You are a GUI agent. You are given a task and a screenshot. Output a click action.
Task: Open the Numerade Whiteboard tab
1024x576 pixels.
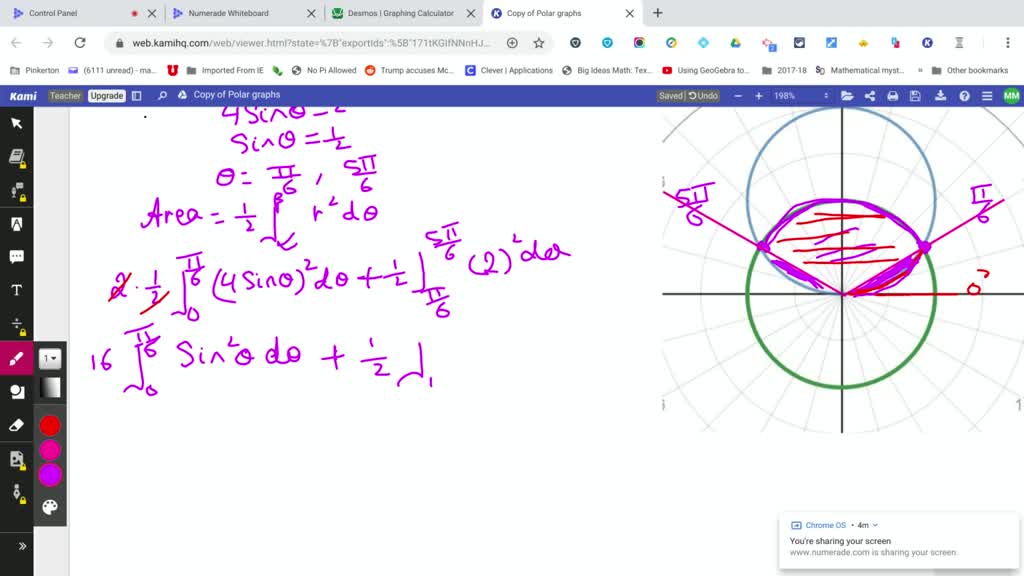[230, 14]
